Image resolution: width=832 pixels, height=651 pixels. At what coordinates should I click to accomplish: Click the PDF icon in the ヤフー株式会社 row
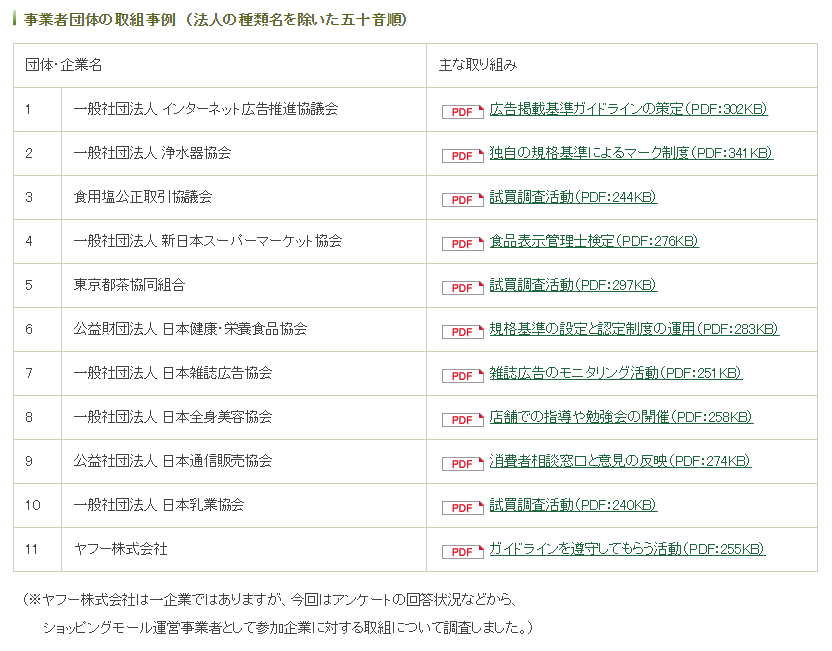(462, 551)
